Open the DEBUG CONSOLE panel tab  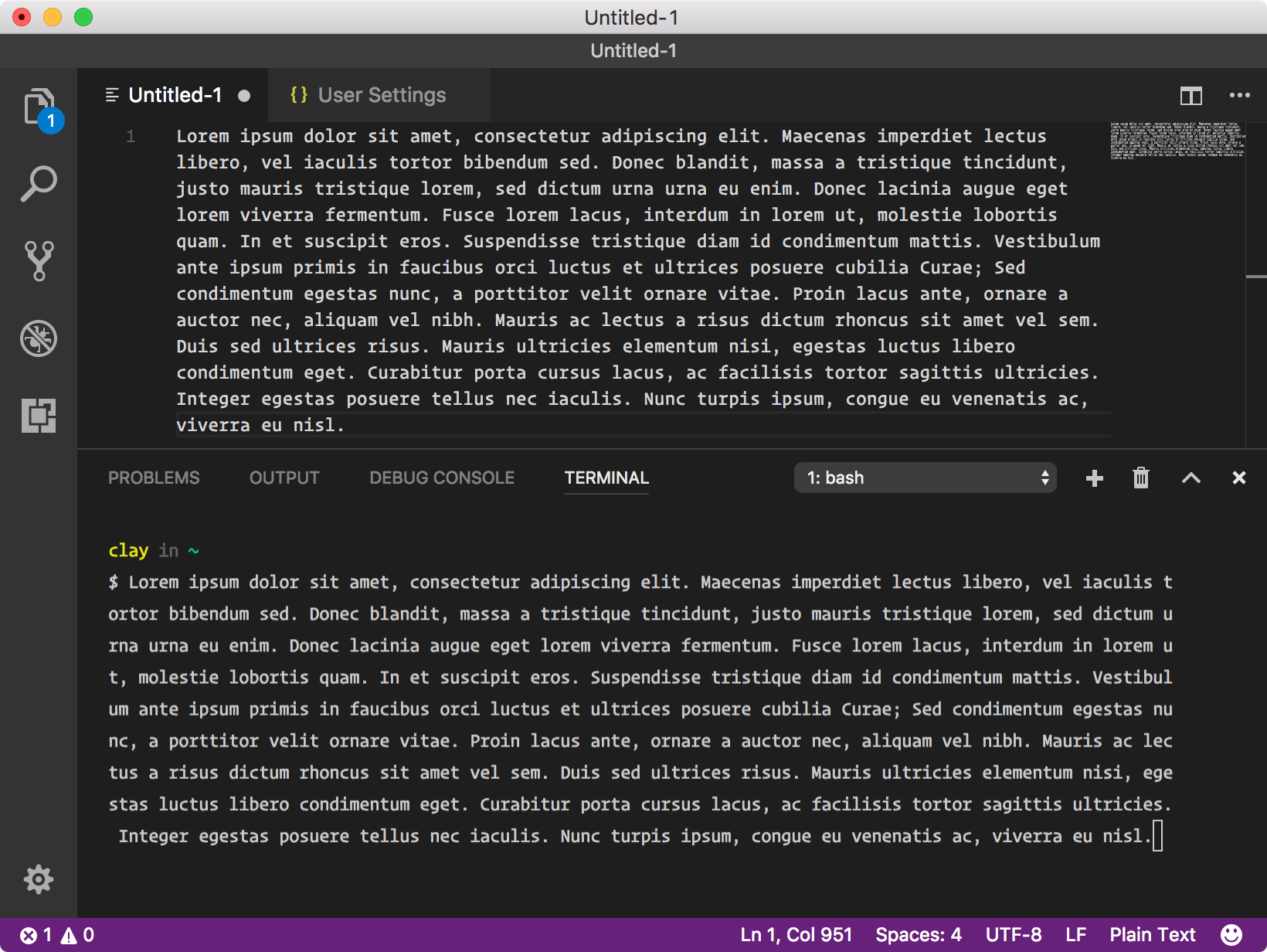(442, 478)
